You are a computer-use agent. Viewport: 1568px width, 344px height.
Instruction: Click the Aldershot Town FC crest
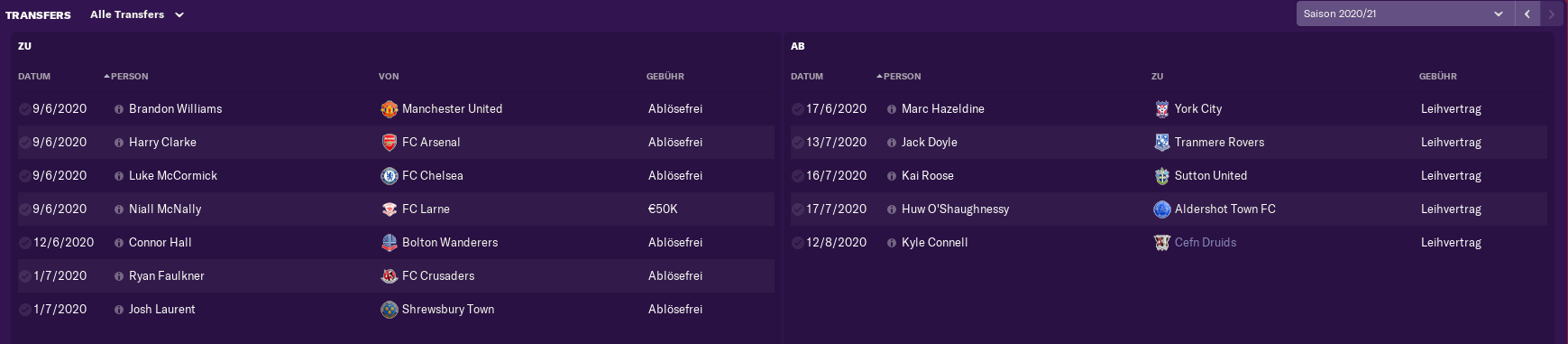pyautogui.click(x=1162, y=209)
